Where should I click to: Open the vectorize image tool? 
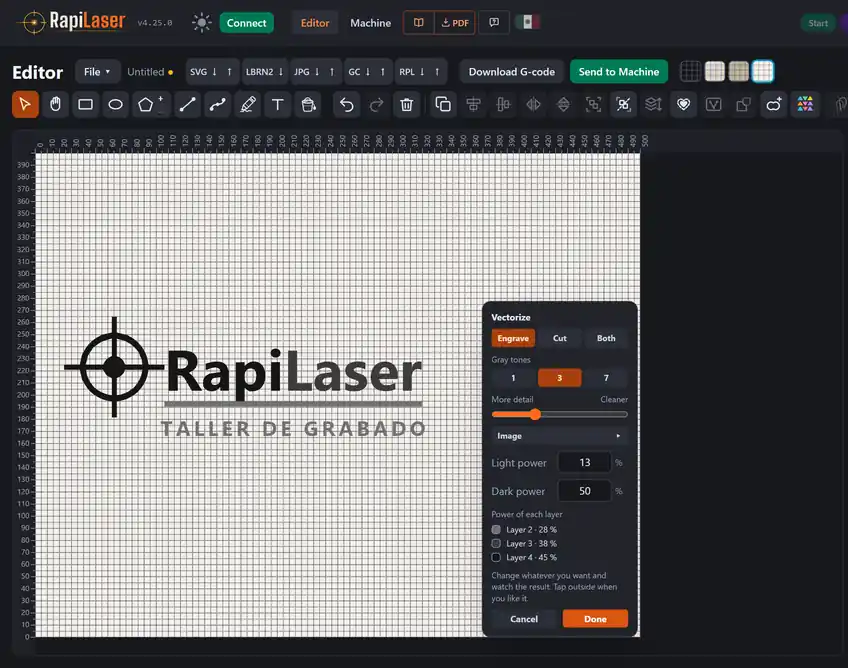point(713,104)
